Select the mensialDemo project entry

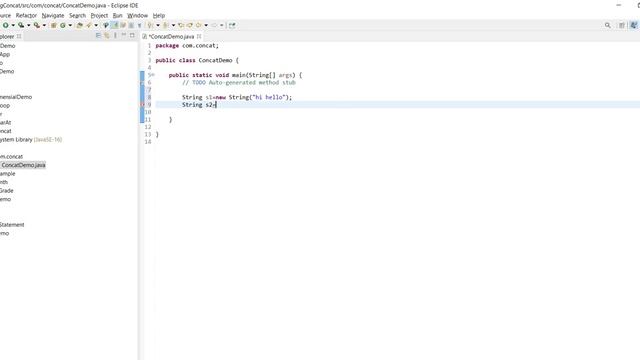16,97
